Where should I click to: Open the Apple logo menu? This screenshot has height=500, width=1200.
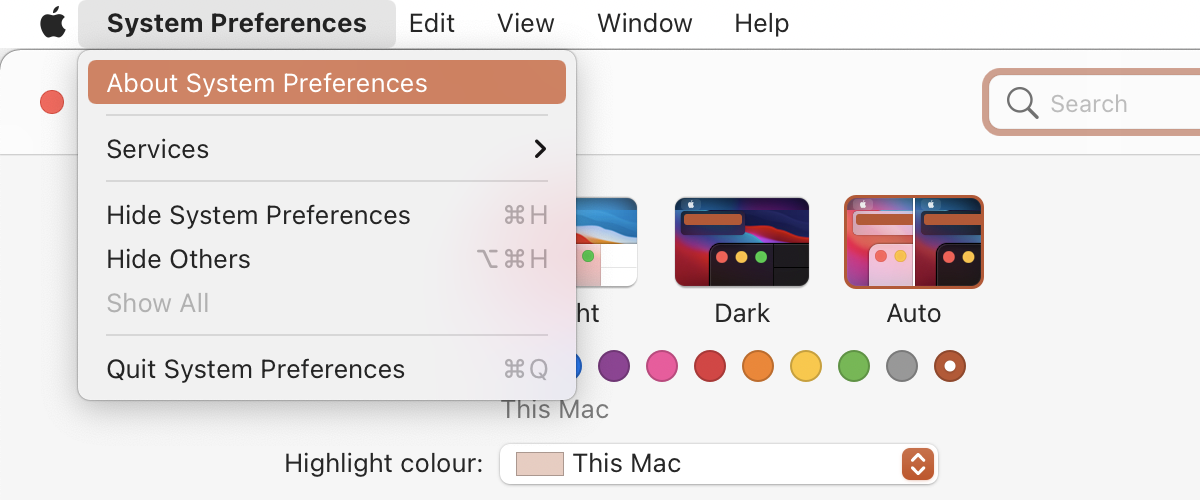[52, 23]
